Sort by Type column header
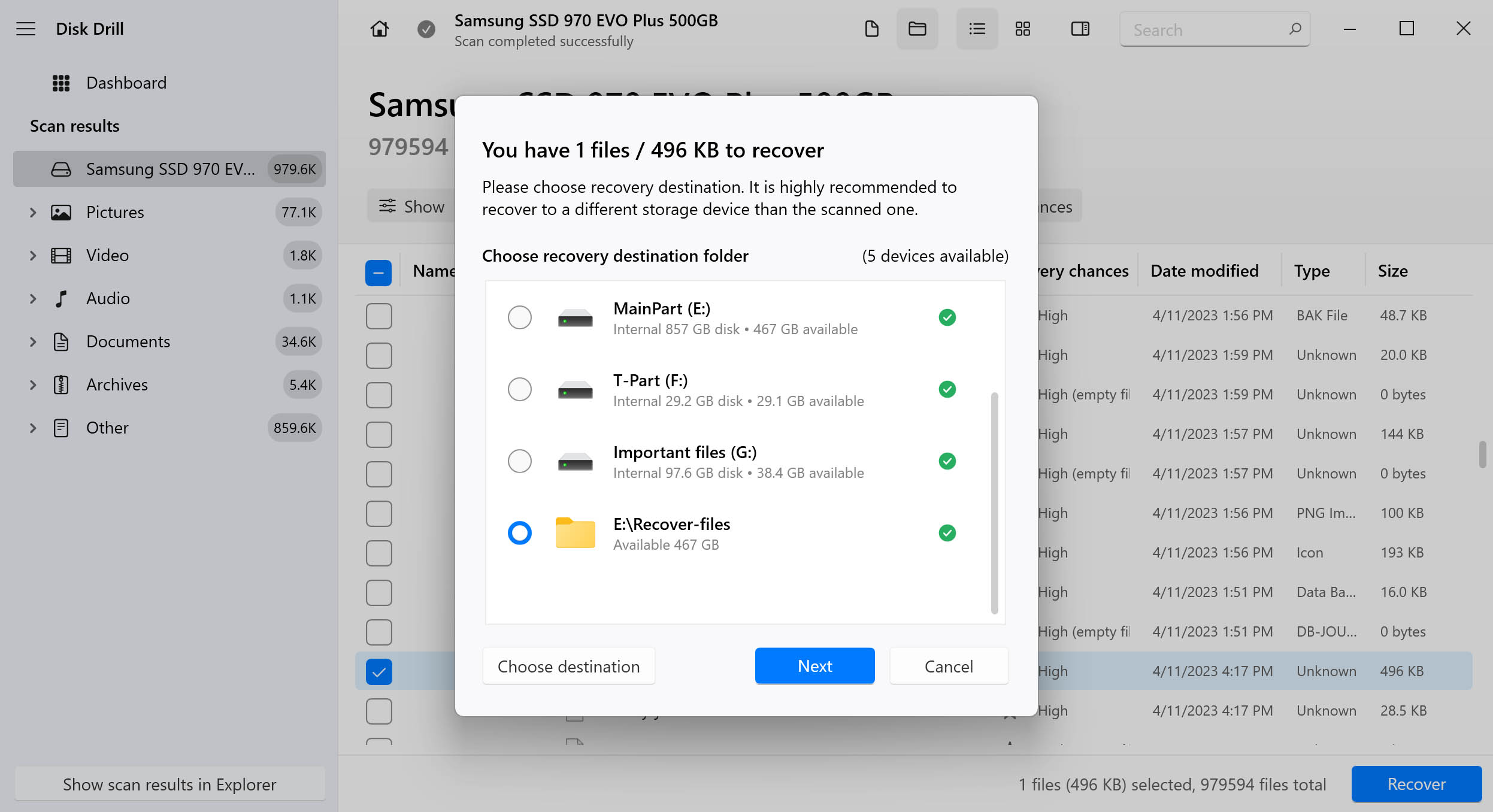The height and width of the screenshot is (812, 1493). coord(1312,271)
